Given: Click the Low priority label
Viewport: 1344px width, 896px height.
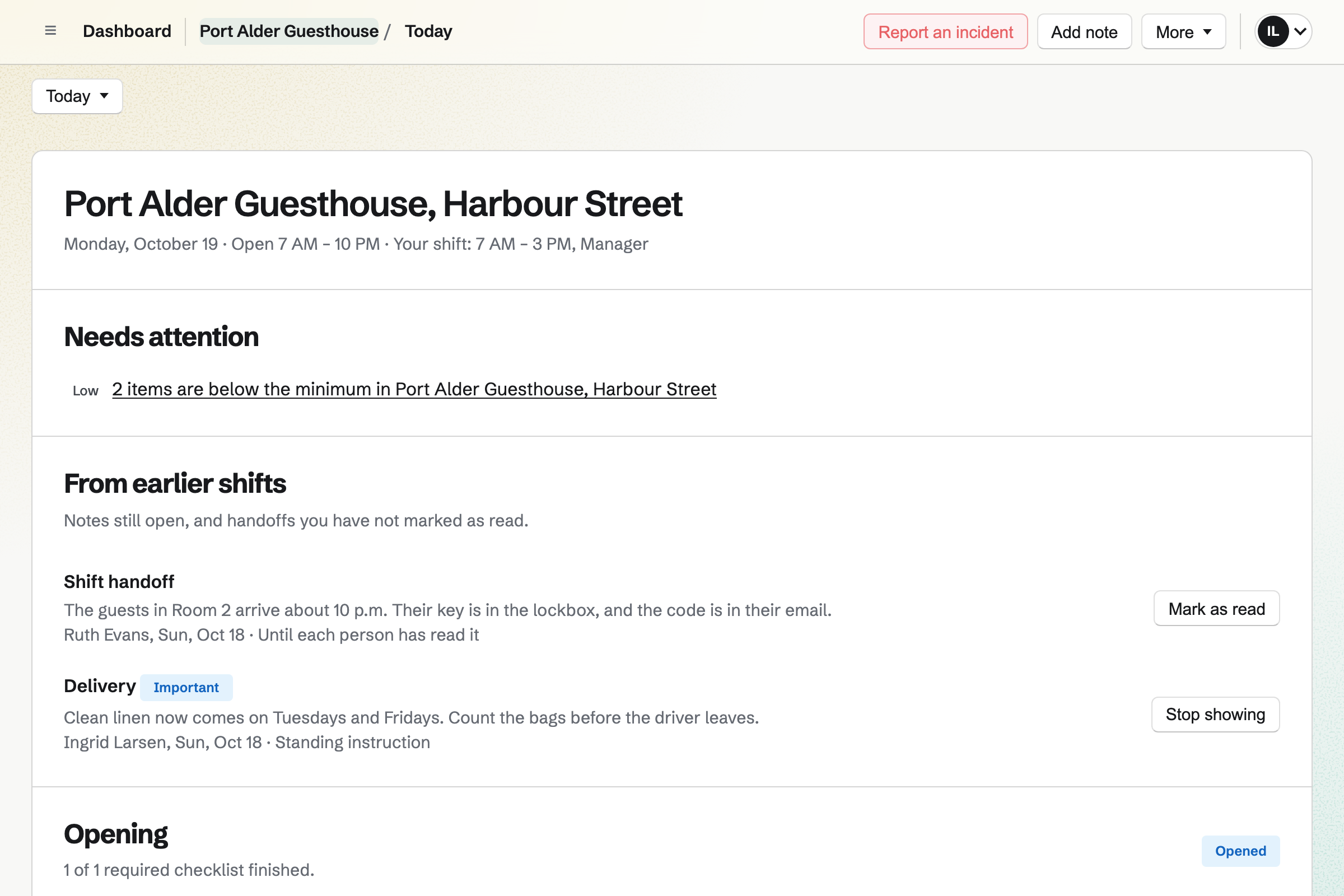Looking at the screenshot, I should (85, 391).
